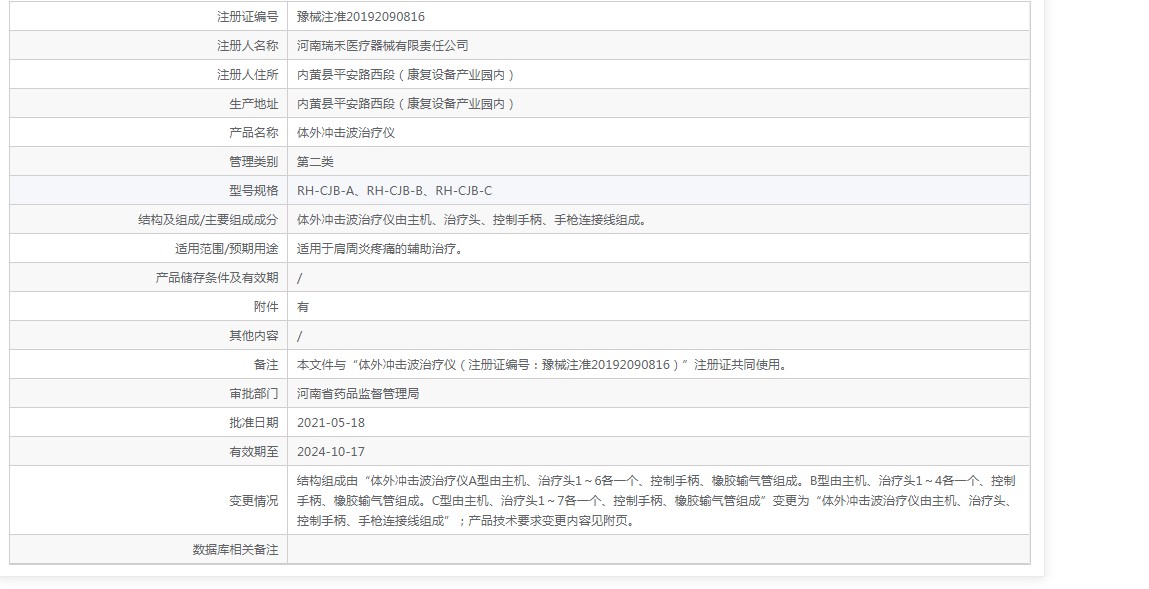Click the 数据库相关备注 label

coord(235,550)
